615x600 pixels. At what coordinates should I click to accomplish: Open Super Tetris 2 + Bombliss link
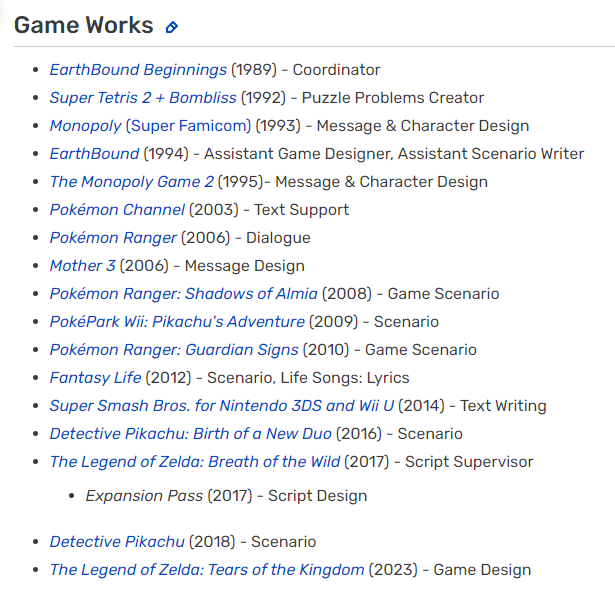143,98
